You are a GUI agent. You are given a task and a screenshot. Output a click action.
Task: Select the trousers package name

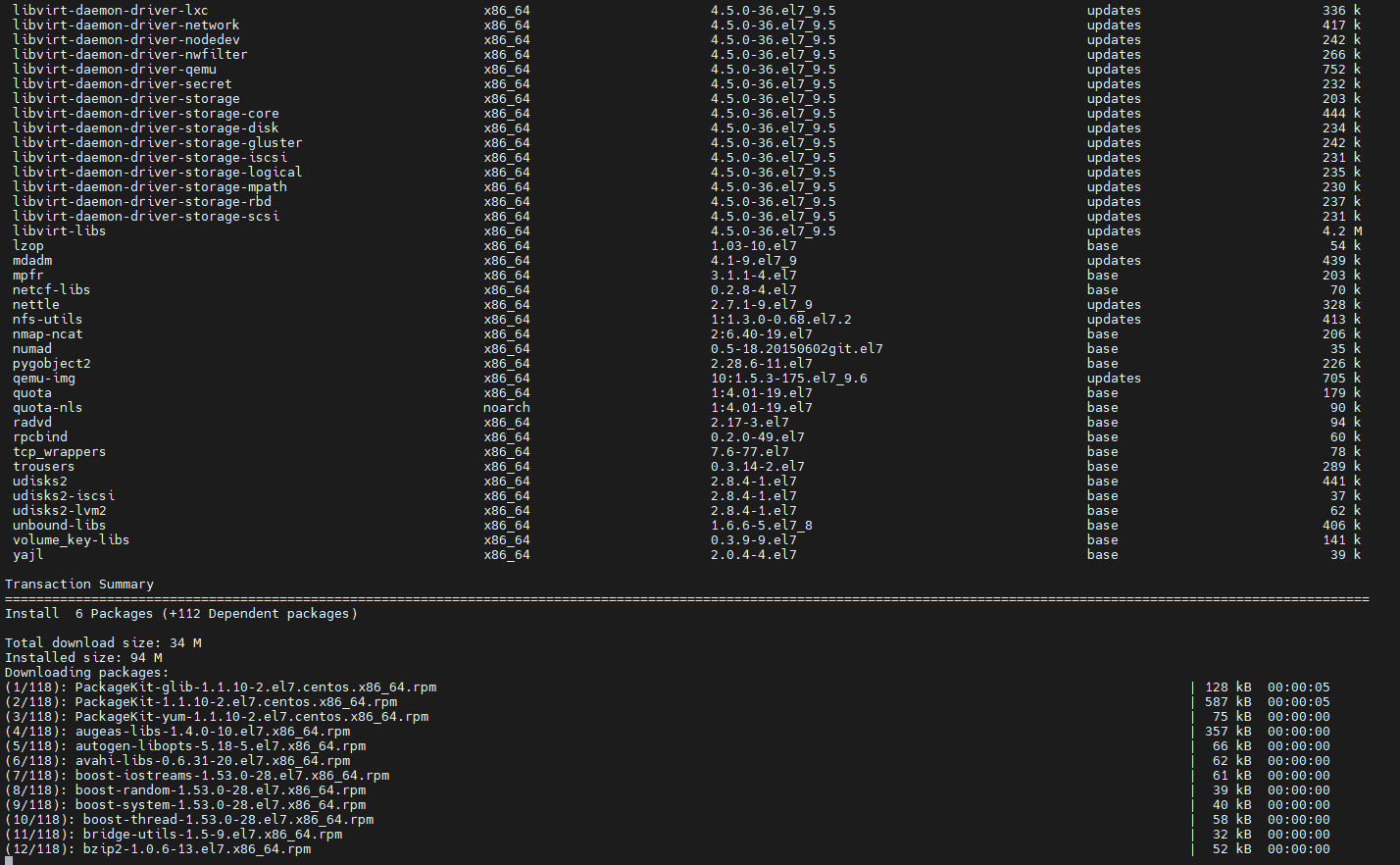click(43, 467)
